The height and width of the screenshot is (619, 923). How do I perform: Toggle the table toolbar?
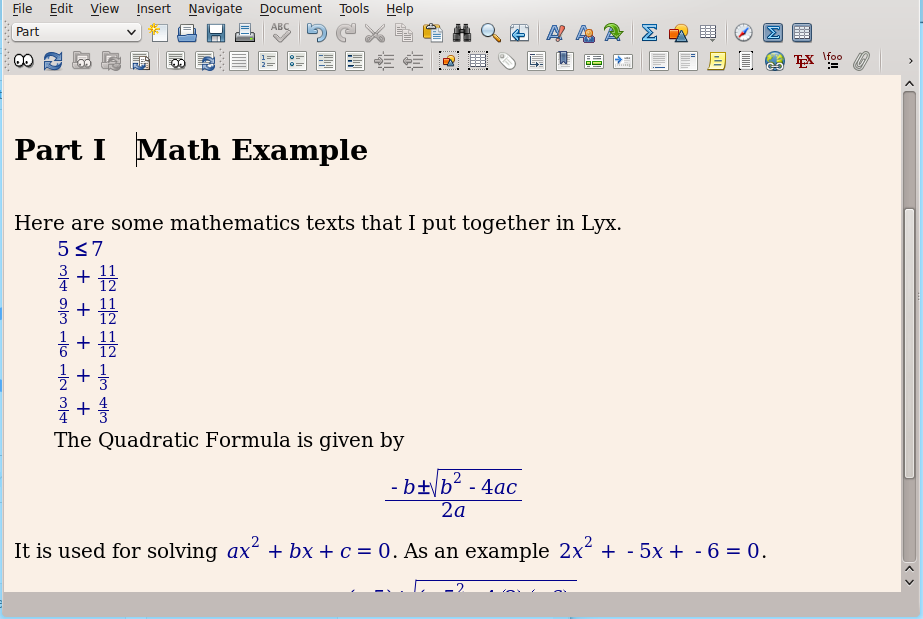click(802, 32)
